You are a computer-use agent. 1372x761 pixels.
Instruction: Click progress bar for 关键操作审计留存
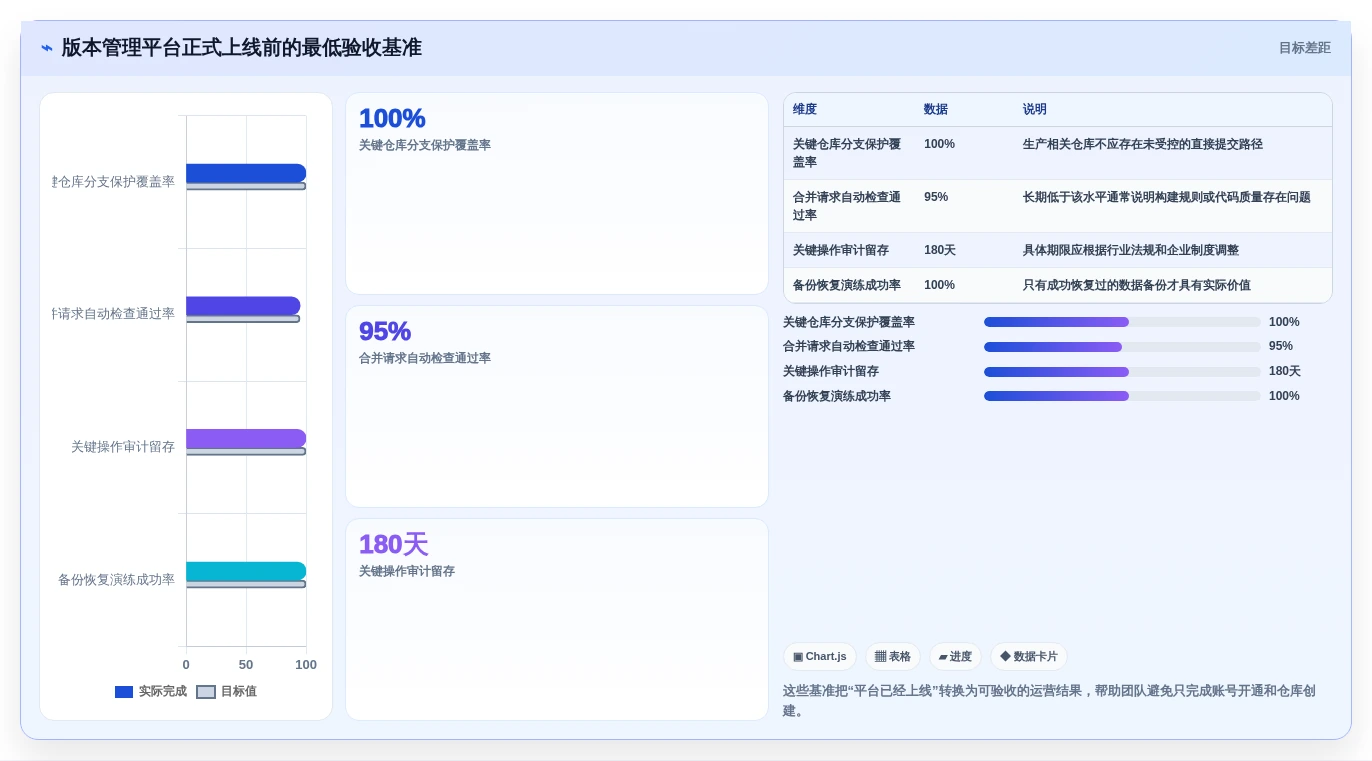[x=1122, y=372]
